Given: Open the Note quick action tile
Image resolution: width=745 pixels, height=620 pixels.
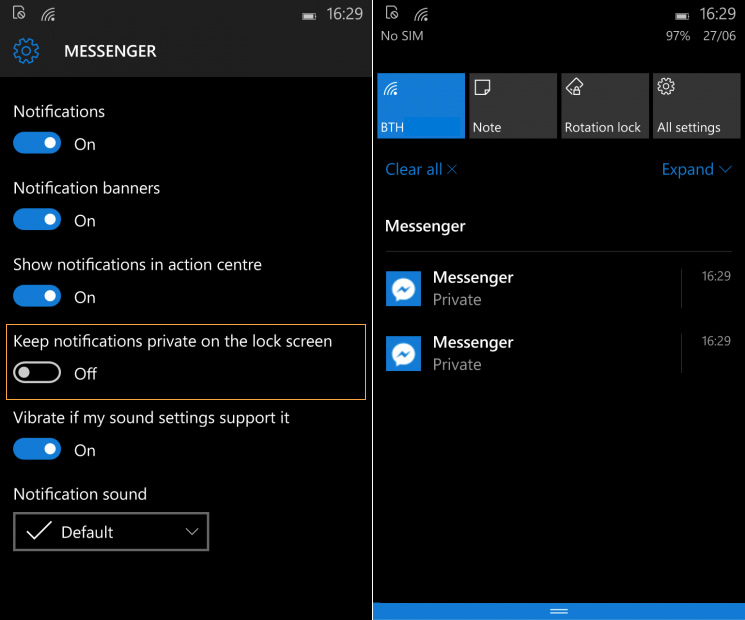Looking at the screenshot, I should tap(513, 105).
